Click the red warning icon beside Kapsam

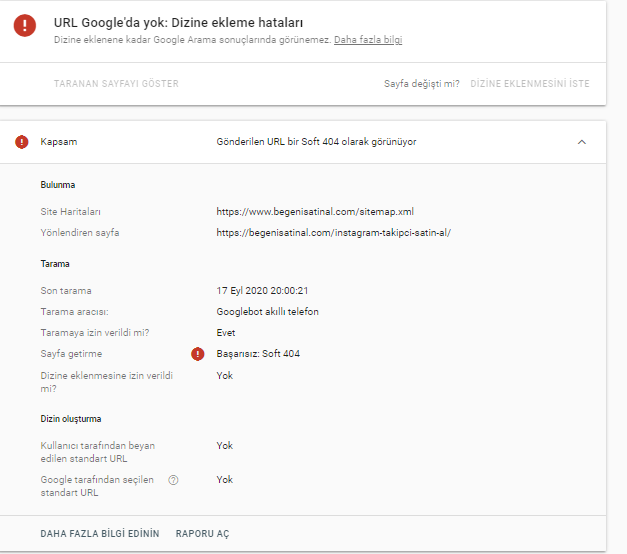click(22, 142)
